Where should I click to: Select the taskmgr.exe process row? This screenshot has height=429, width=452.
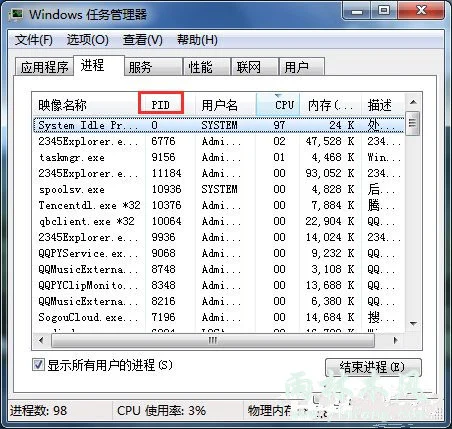(x=218, y=157)
